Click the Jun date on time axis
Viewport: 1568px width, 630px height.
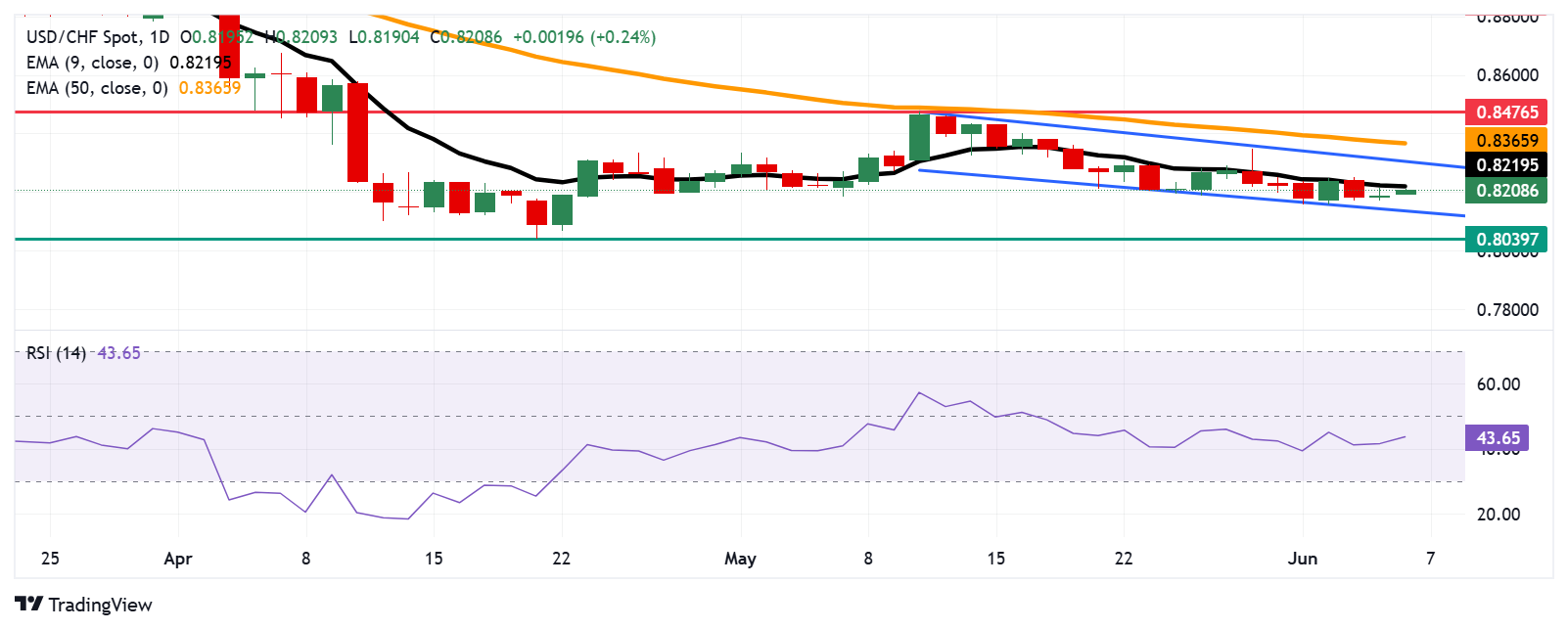pos(1303,559)
